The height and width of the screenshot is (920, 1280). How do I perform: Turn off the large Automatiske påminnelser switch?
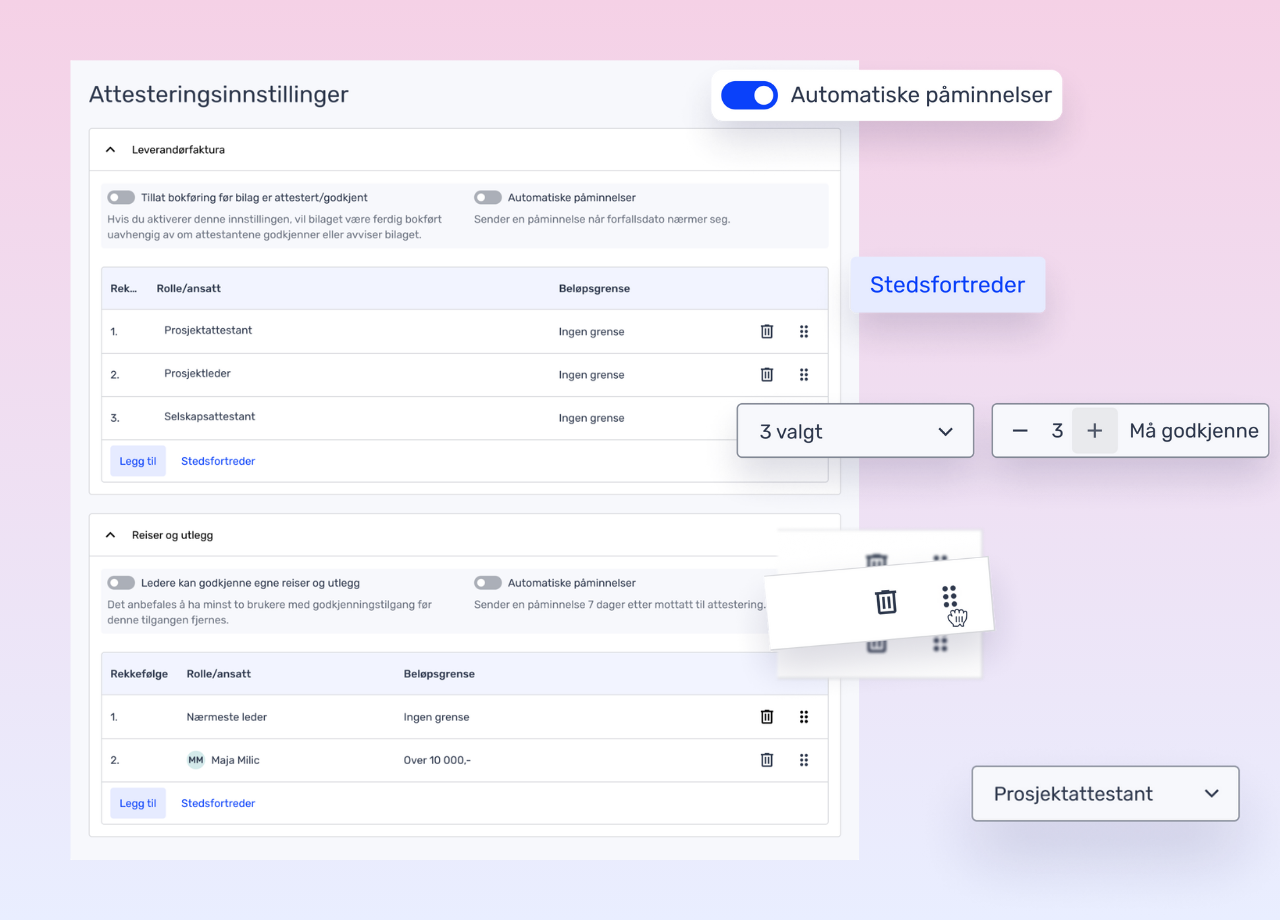[x=749, y=95]
